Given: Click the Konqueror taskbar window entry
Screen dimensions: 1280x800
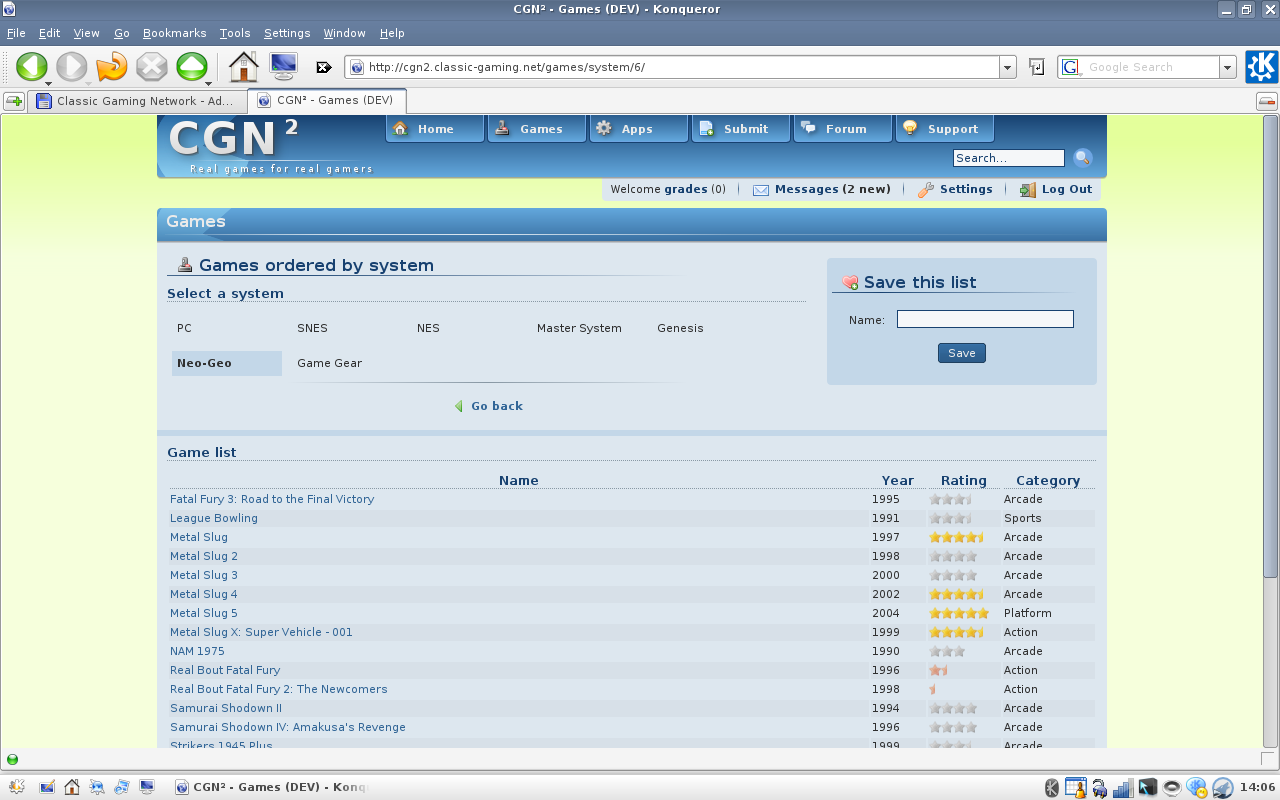Looking at the screenshot, I should coord(270,787).
